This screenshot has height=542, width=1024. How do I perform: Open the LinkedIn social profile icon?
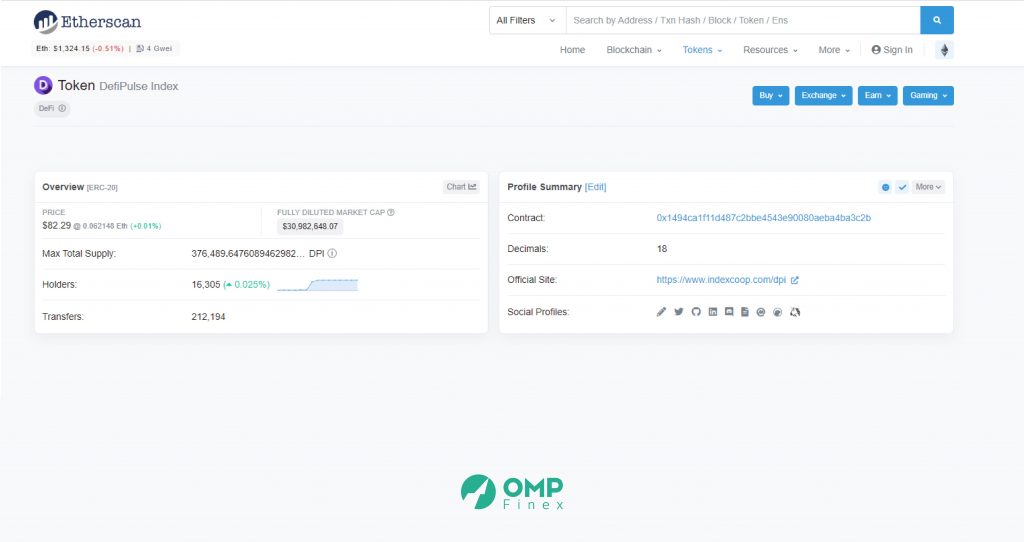(x=712, y=312)
